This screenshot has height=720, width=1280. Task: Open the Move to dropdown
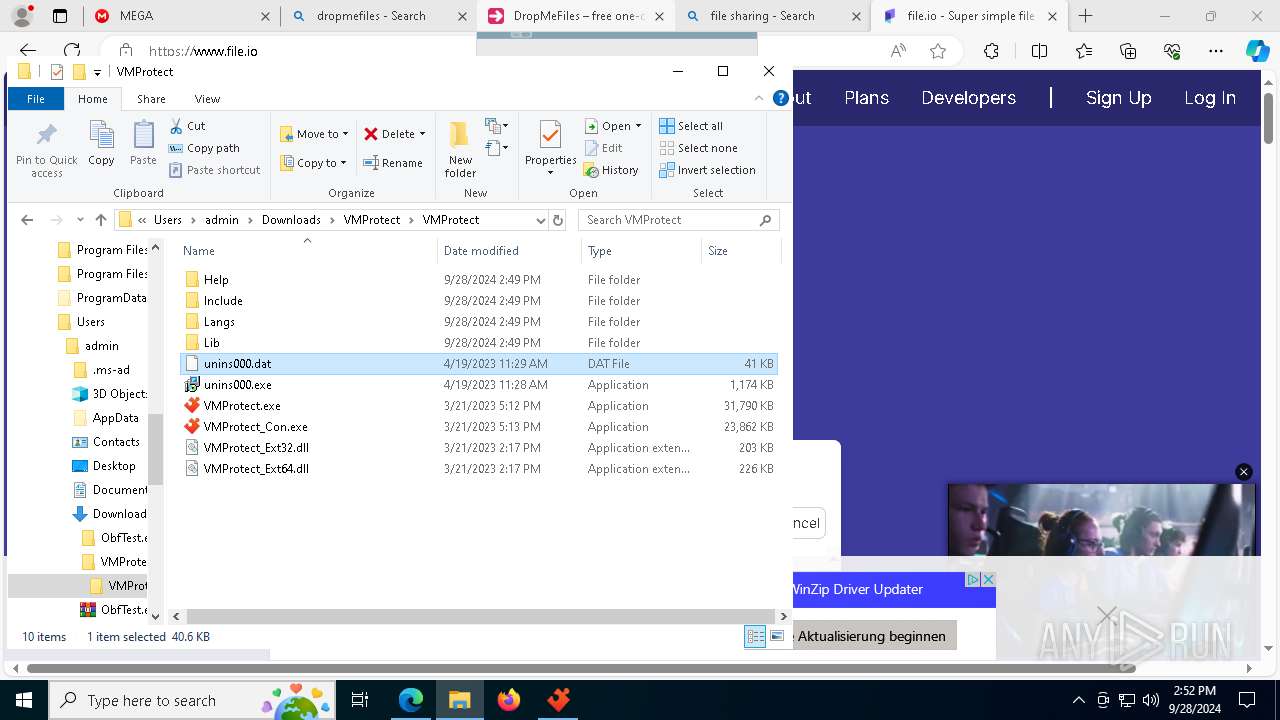coord(313,134)
